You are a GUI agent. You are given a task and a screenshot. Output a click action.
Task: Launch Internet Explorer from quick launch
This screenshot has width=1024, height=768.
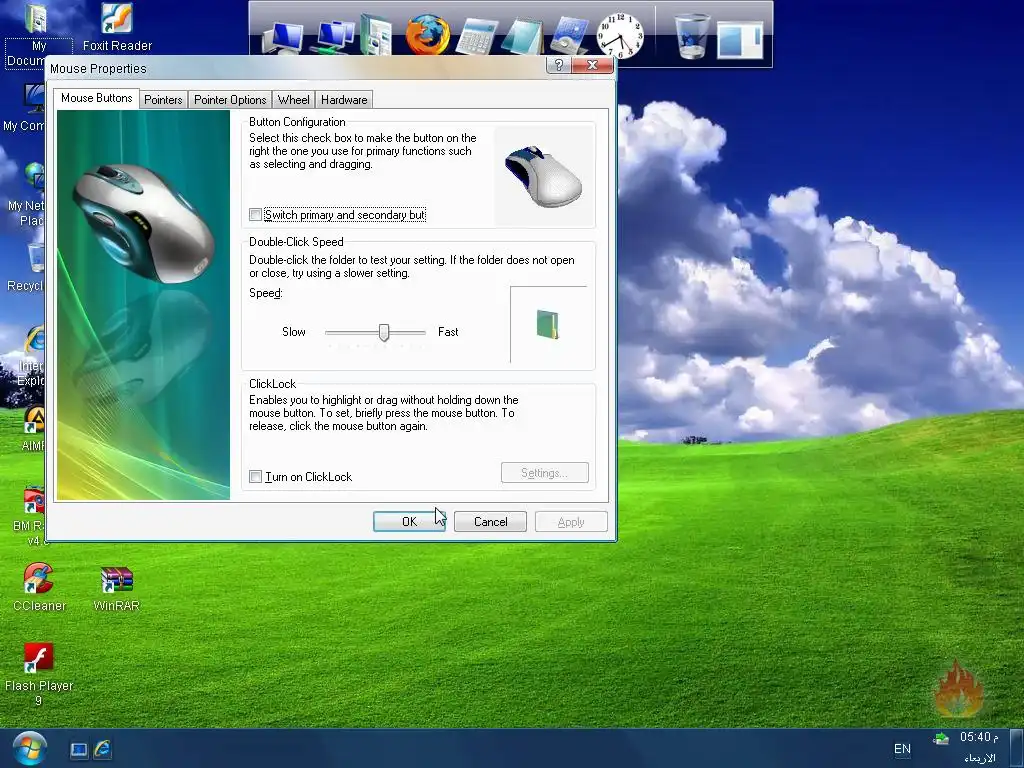[x=103, y=749]
